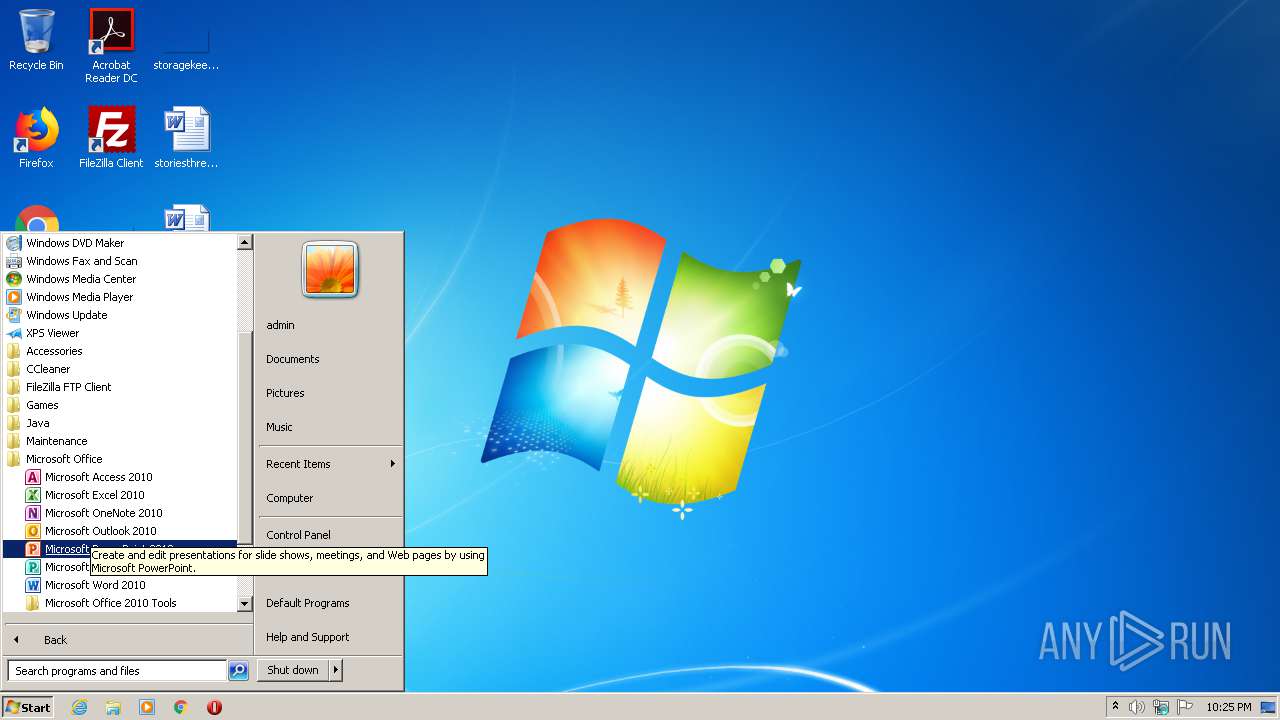
Task: Open Windows Explorer folder on taskbar
Action: [x=113, y=707]
